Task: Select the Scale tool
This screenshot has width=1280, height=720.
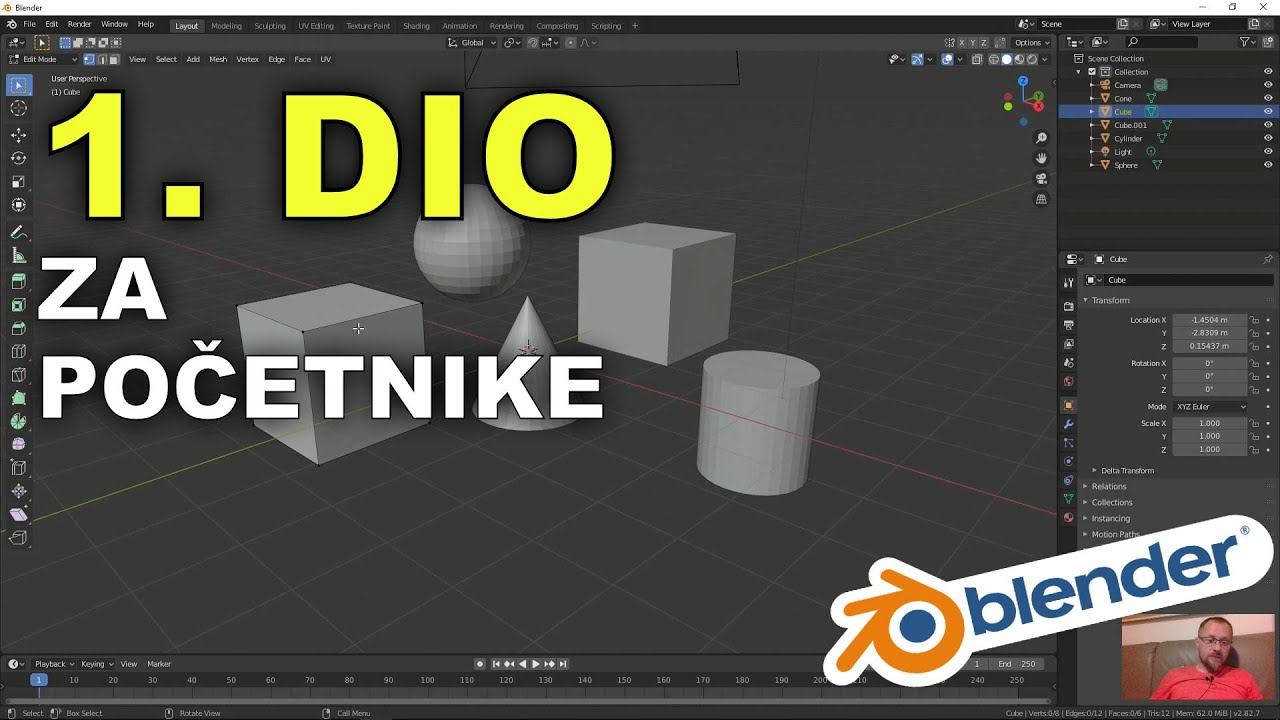Action: point(18,182)
